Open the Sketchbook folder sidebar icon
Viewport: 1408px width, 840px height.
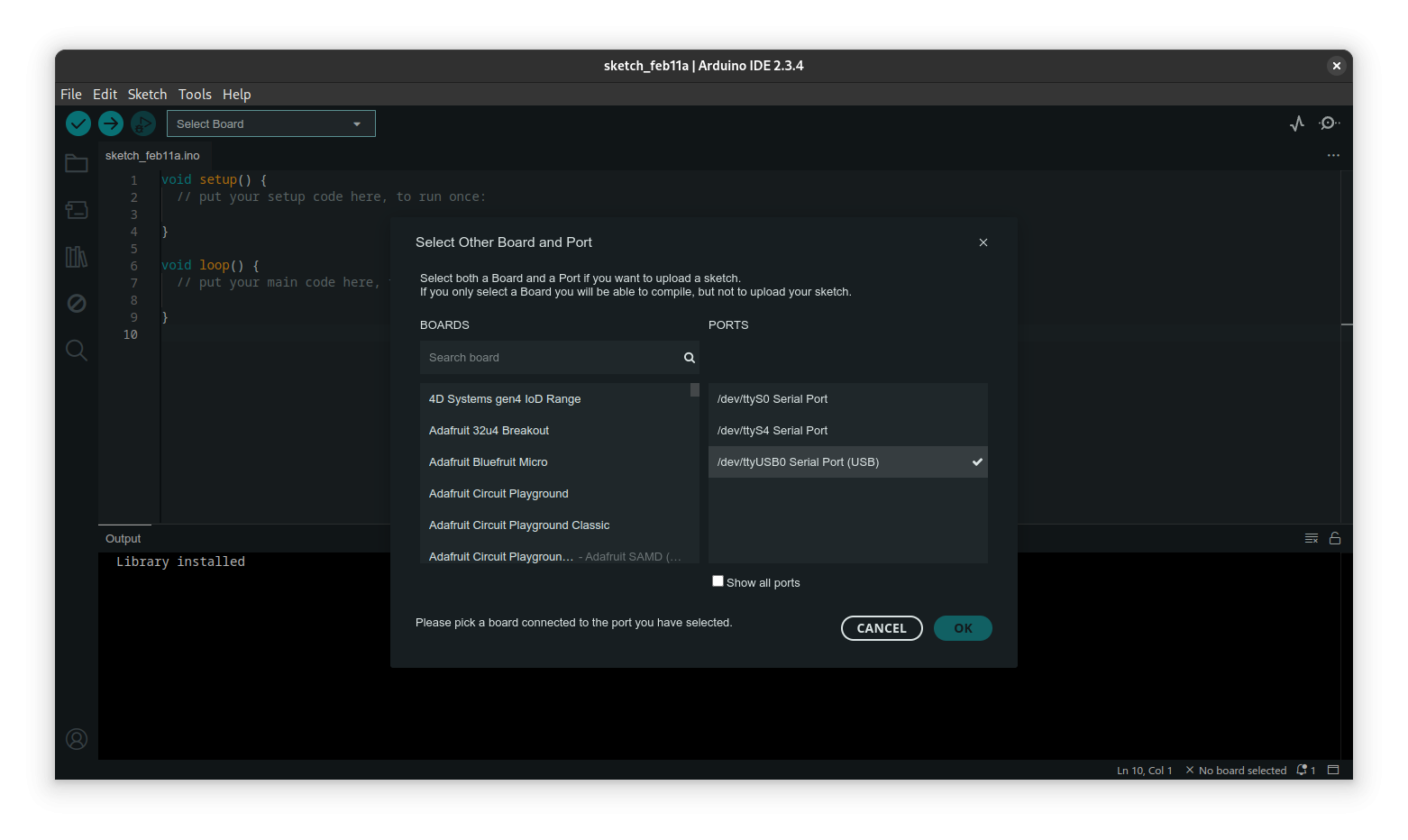(x=77, y=163)
